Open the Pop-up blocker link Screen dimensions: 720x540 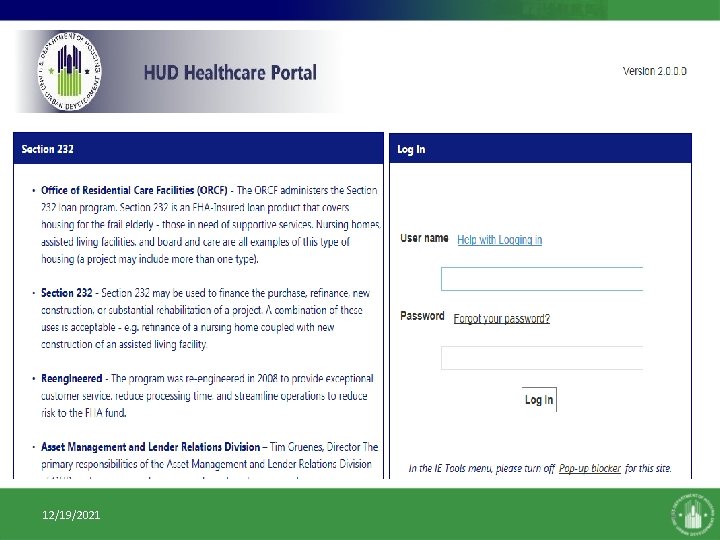tap(590, 468)
